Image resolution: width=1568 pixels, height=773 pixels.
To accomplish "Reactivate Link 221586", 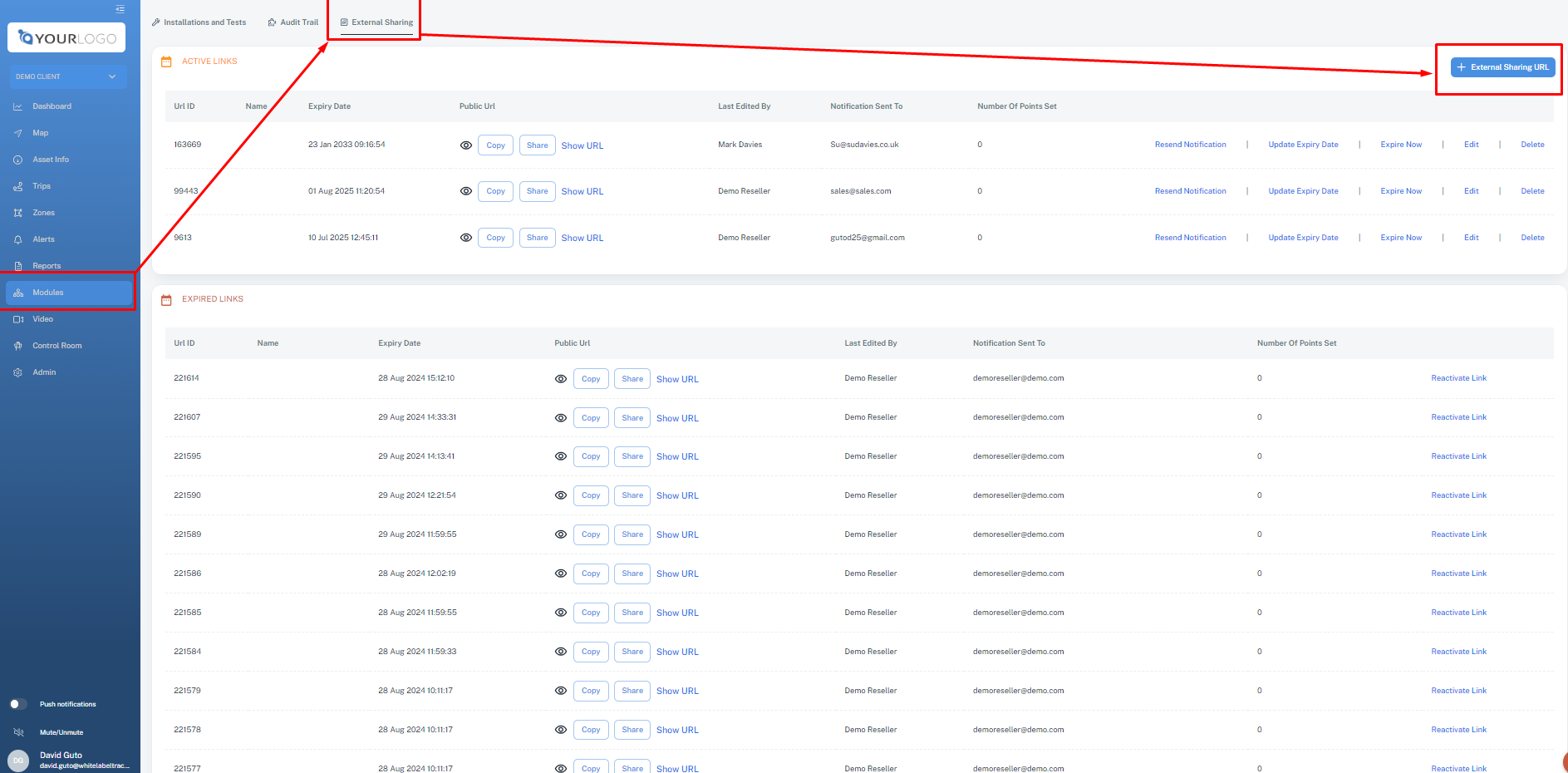I will (1458, 574).
